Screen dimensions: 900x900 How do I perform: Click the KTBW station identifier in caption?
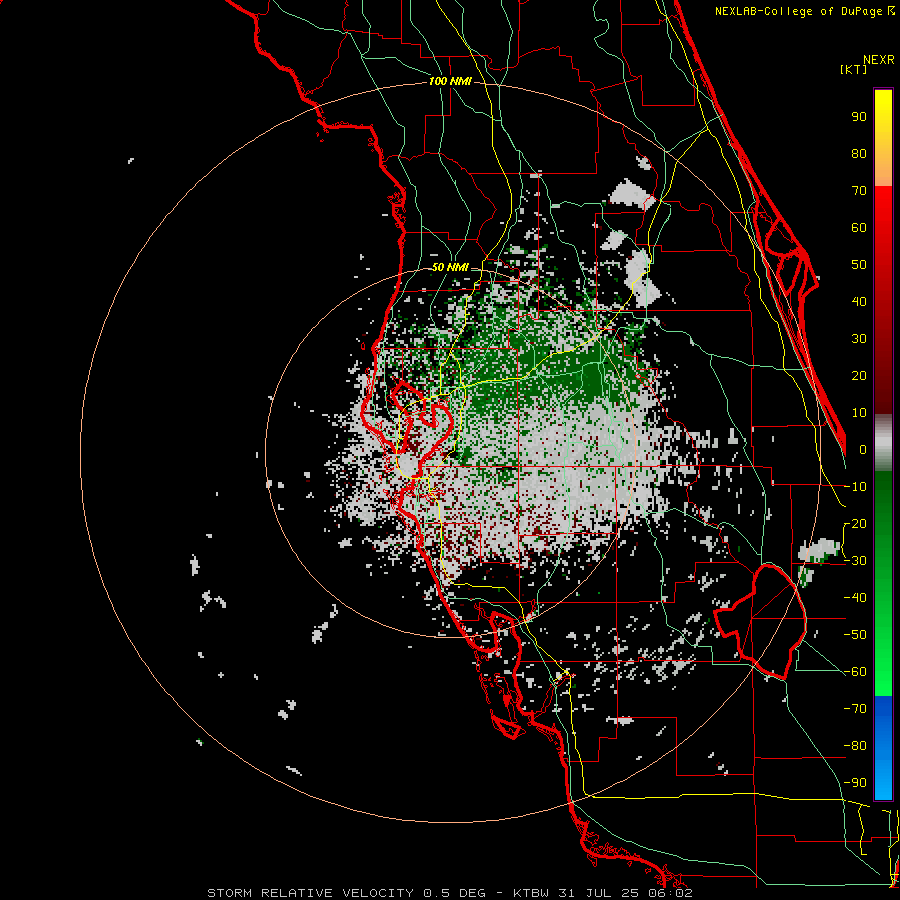532,893
